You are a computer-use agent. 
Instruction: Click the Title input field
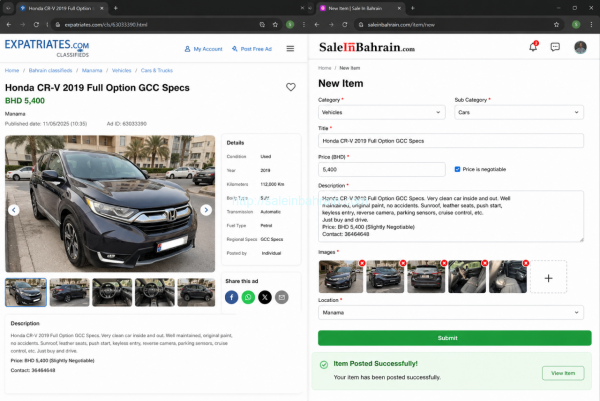click(451, 141)
